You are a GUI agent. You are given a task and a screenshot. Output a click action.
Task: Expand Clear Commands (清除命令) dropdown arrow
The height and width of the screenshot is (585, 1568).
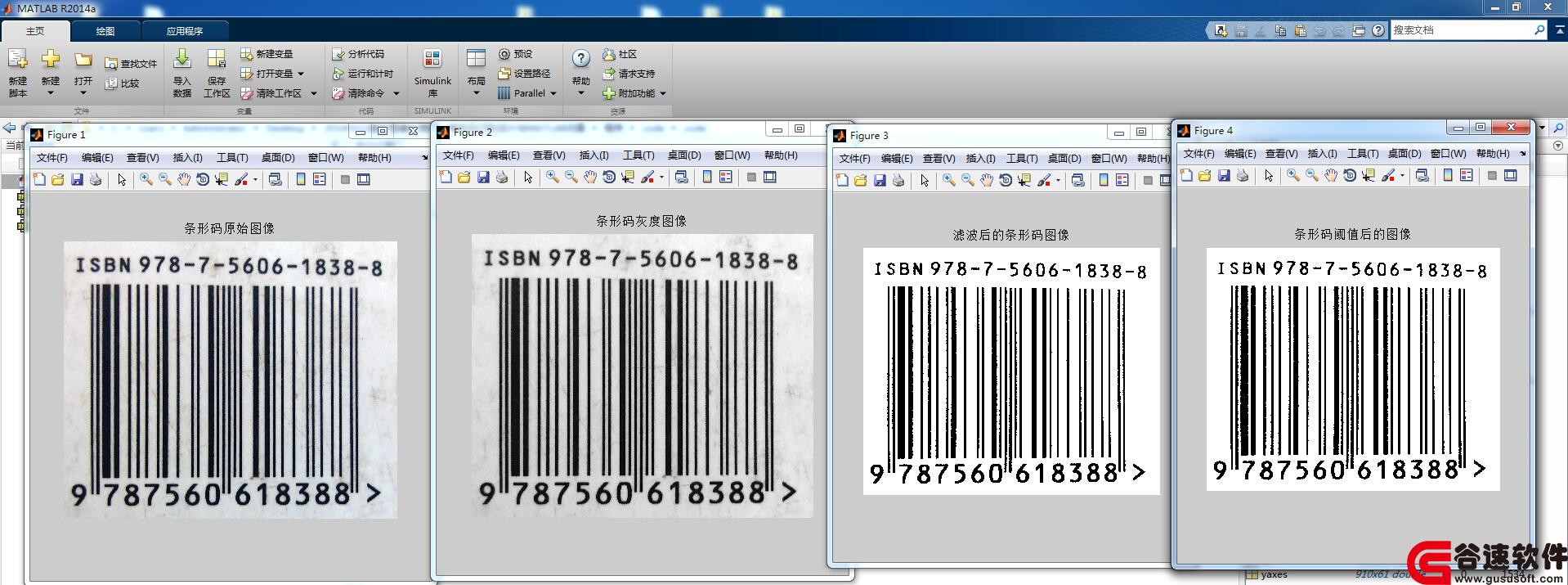coord(396,93)
